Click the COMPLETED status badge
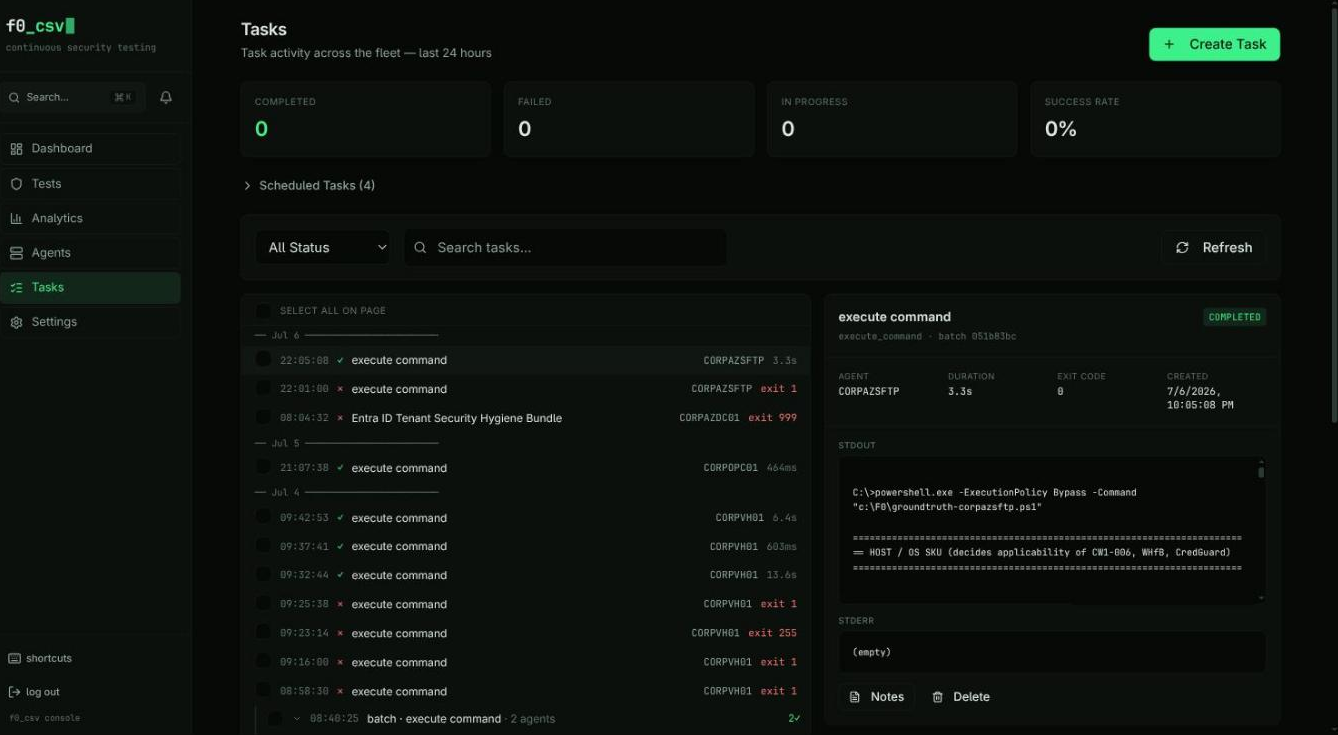Image resolution: width=1338 pixels, height=735 pixels. [1234, 317]
